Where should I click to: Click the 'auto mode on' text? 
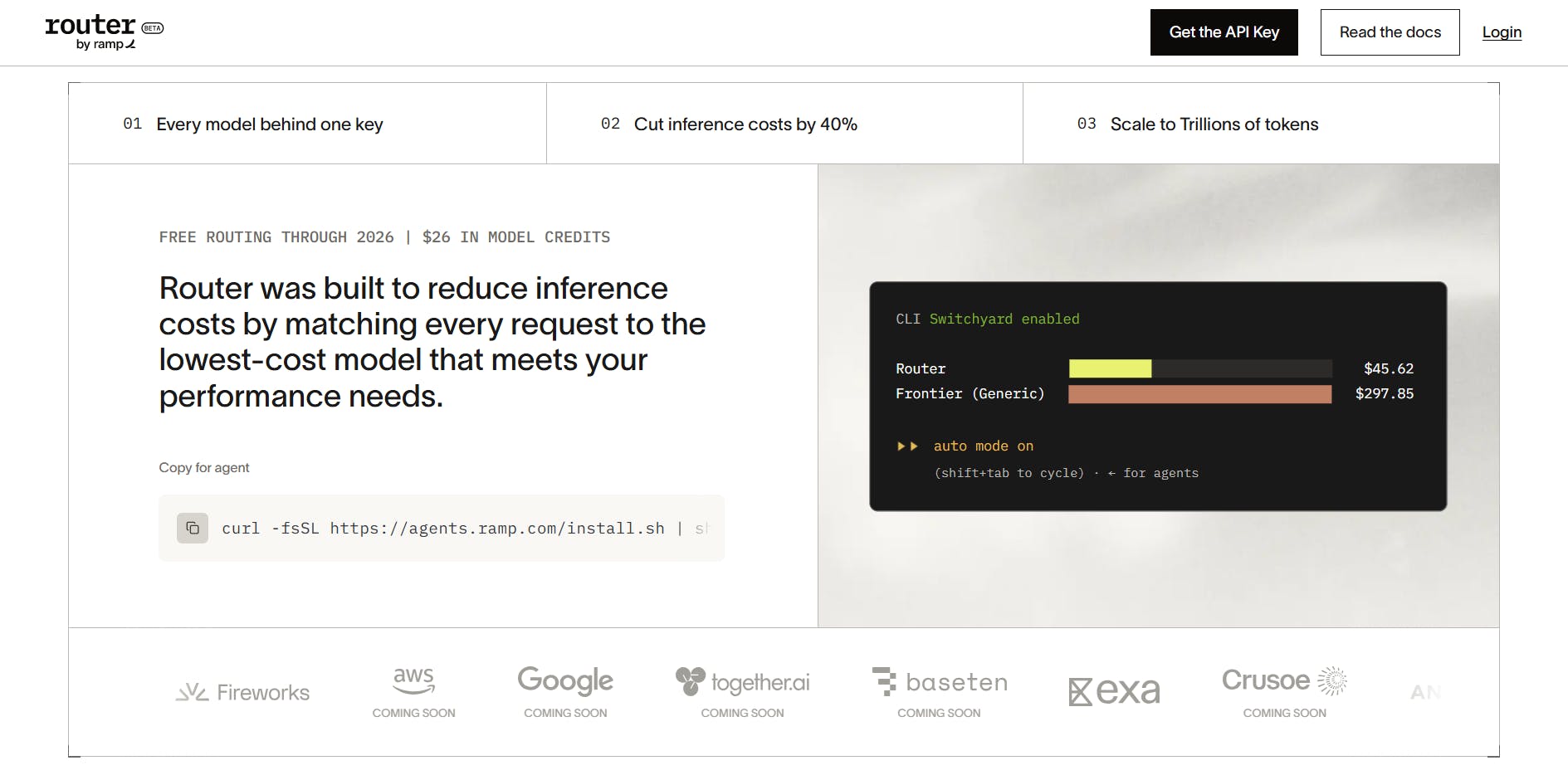pyautogui.click(x=984, y=446)
